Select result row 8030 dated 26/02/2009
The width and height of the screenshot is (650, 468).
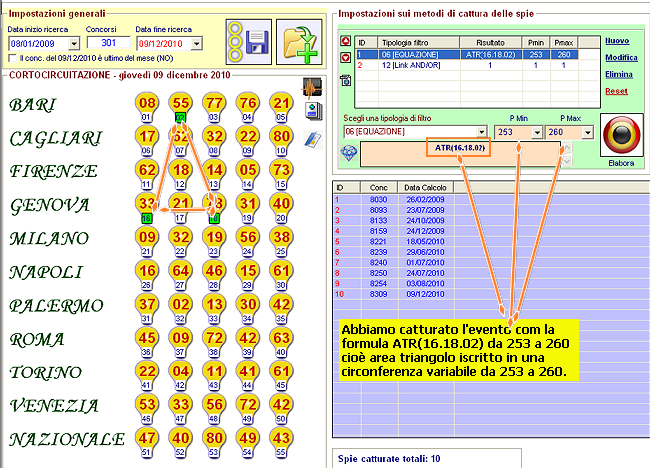pos(491,199)
